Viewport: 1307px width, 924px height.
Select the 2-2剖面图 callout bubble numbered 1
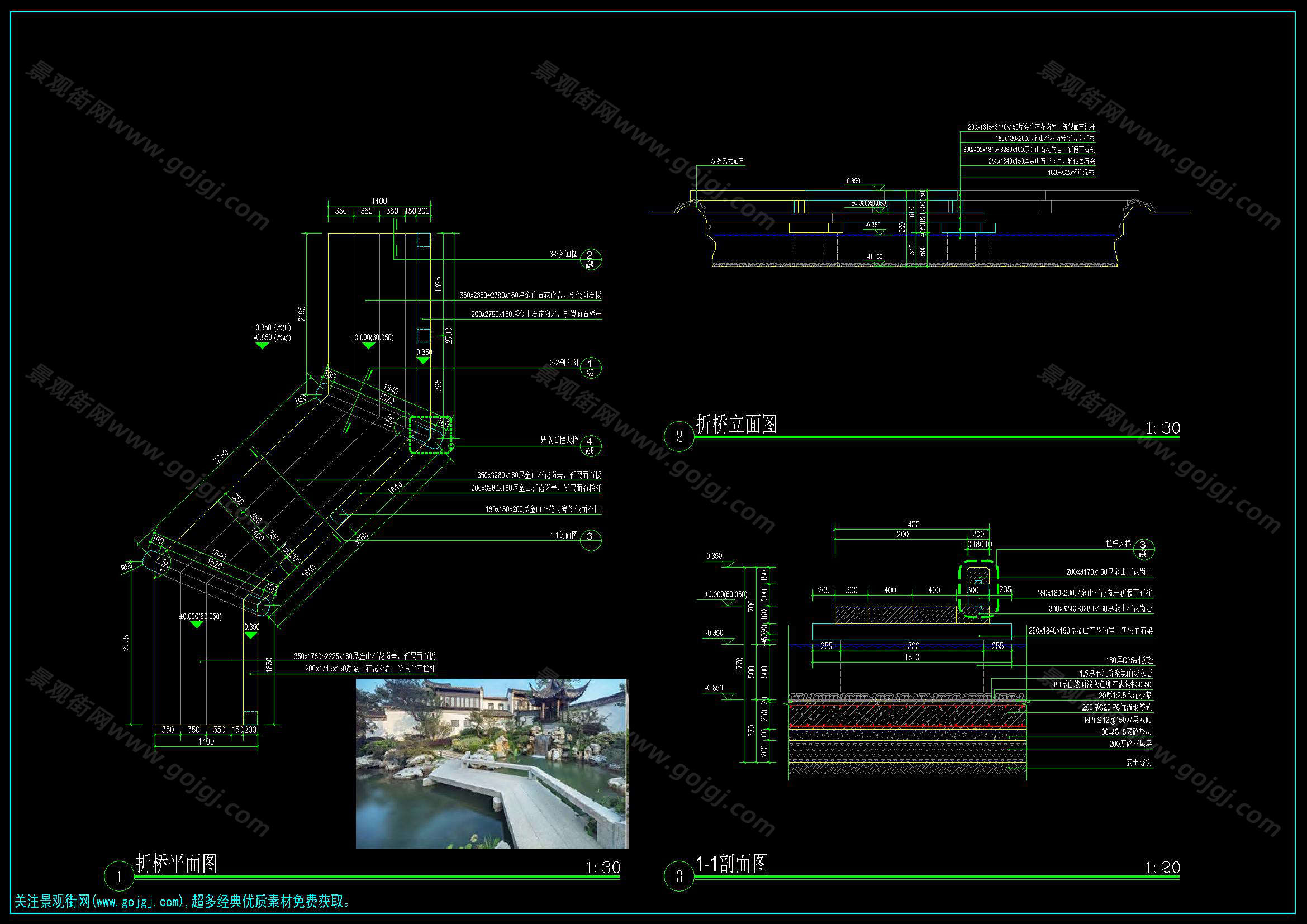point(590,367)
